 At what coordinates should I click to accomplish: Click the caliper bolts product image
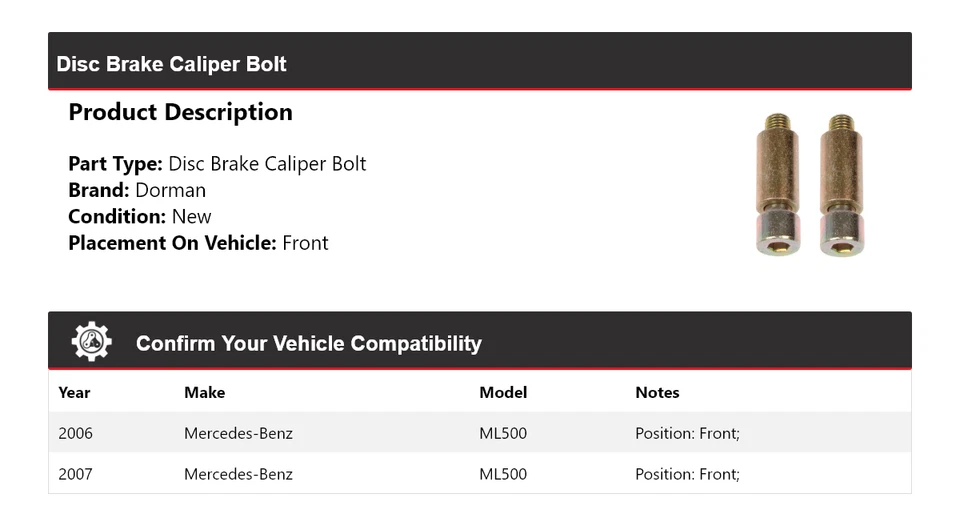(810, 184)
